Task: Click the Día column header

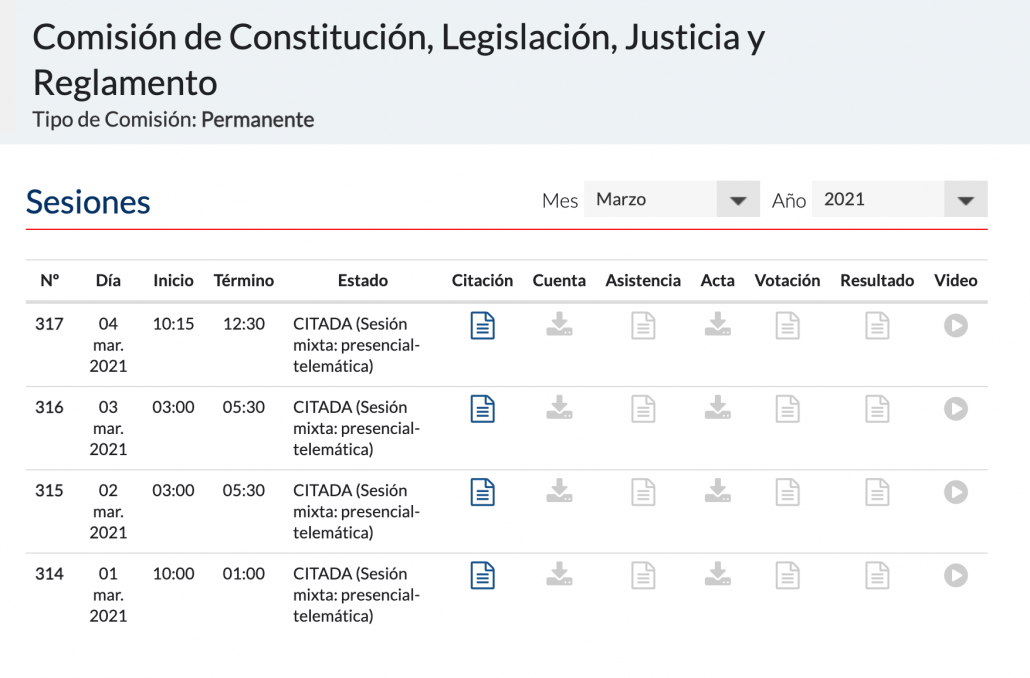Action: (108, 280)
